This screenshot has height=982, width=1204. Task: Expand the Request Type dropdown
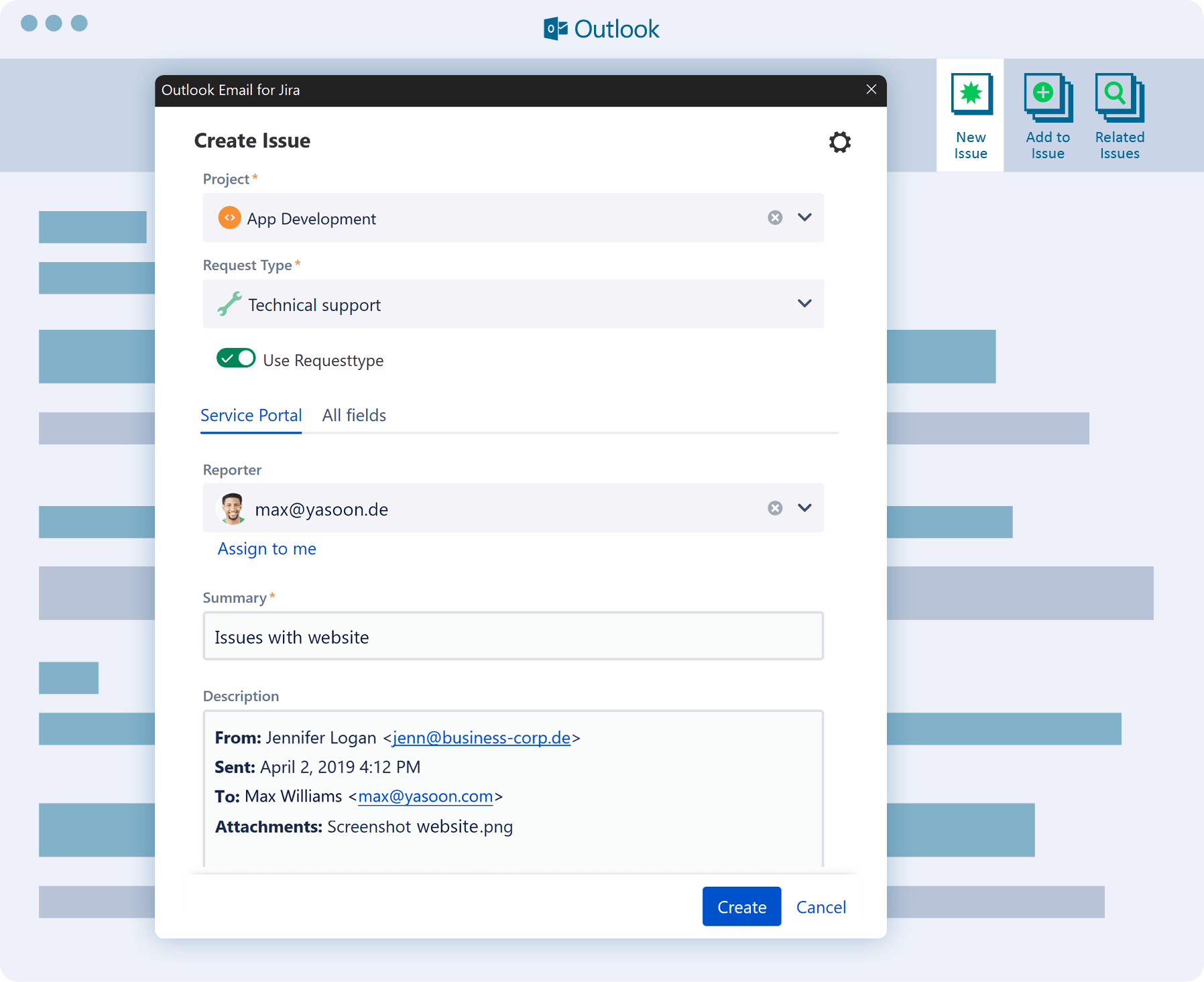(804, 304)
